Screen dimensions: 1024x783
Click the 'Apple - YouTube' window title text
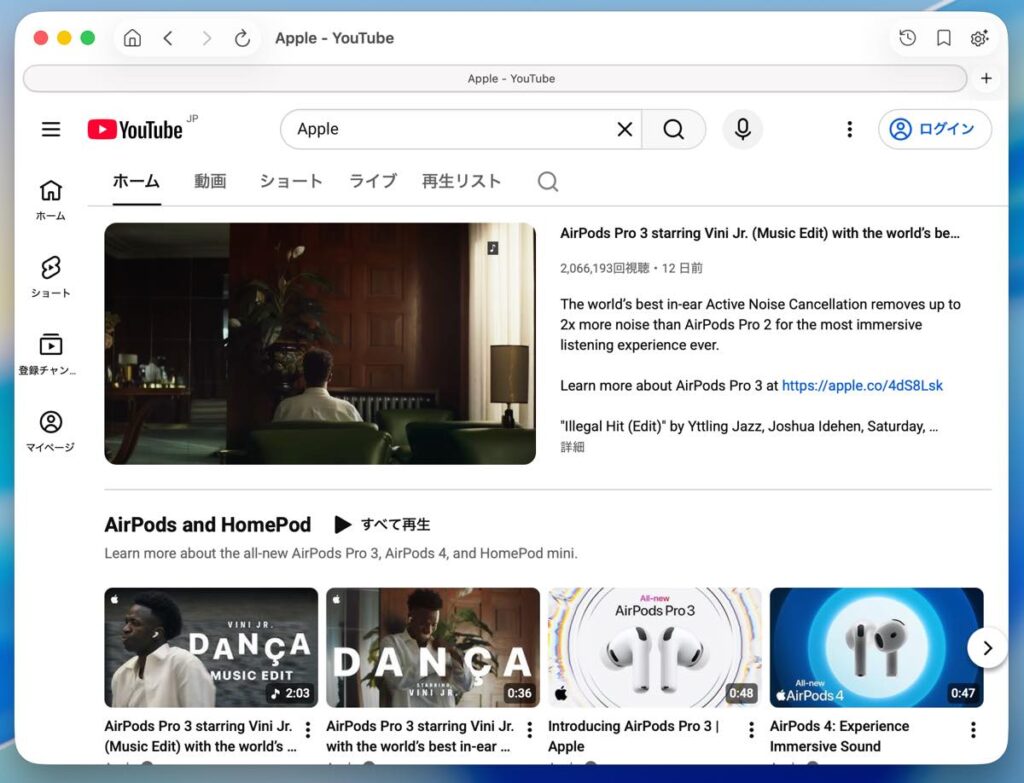point(334,38)
